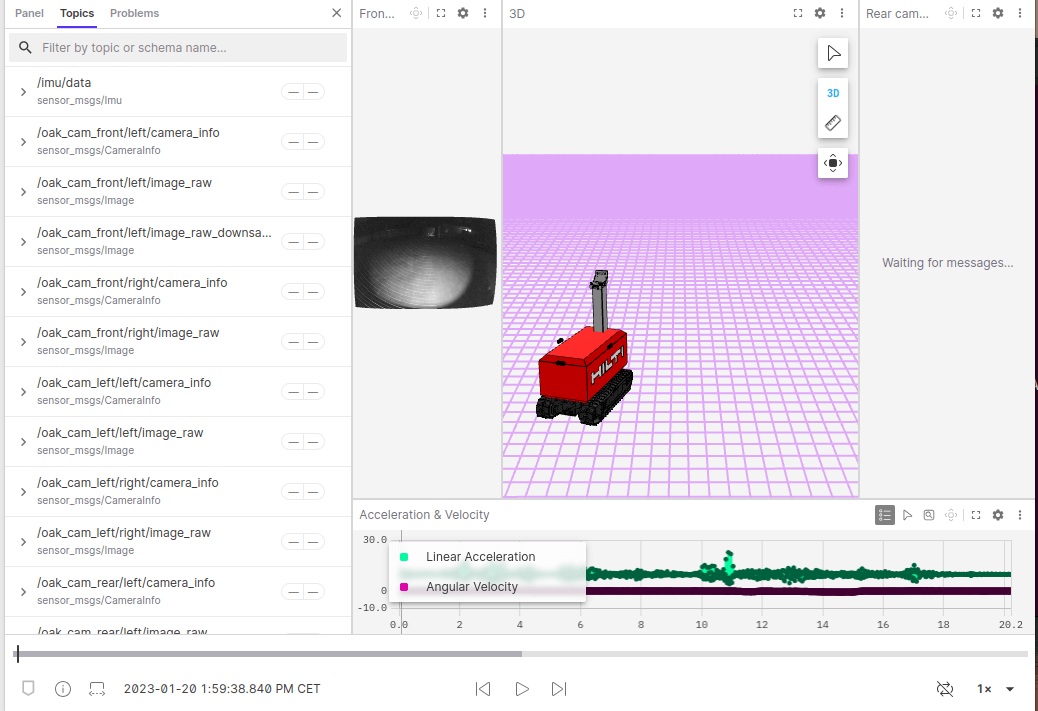
Task: Fullscreen the Acceleration & Velocity plot panel
Action: [976, 515]
